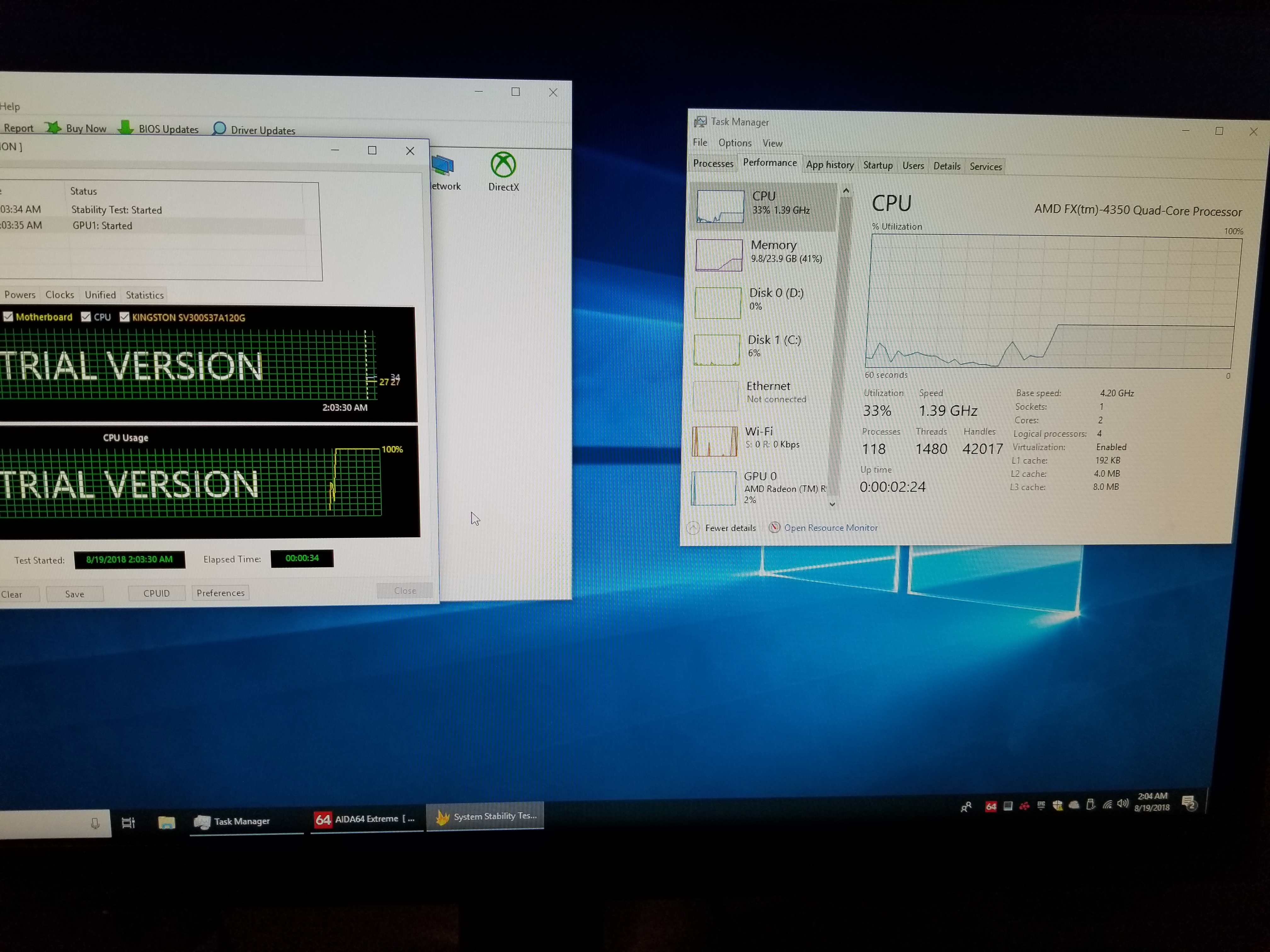Open File Explorer from the taskbar
Image resolution: width=1270 pixels, height=952 pixels.
point(167,822)
